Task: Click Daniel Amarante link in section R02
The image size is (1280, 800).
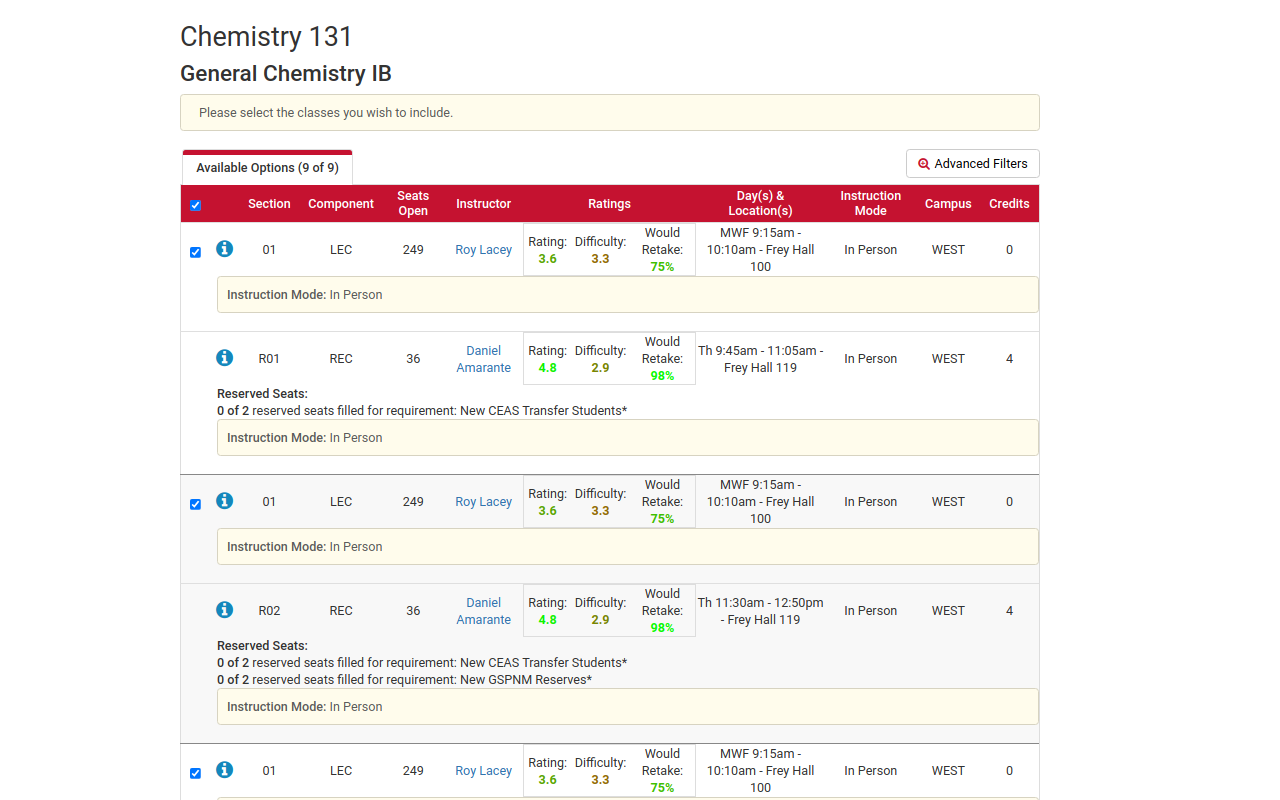Action: coord(483,610)
